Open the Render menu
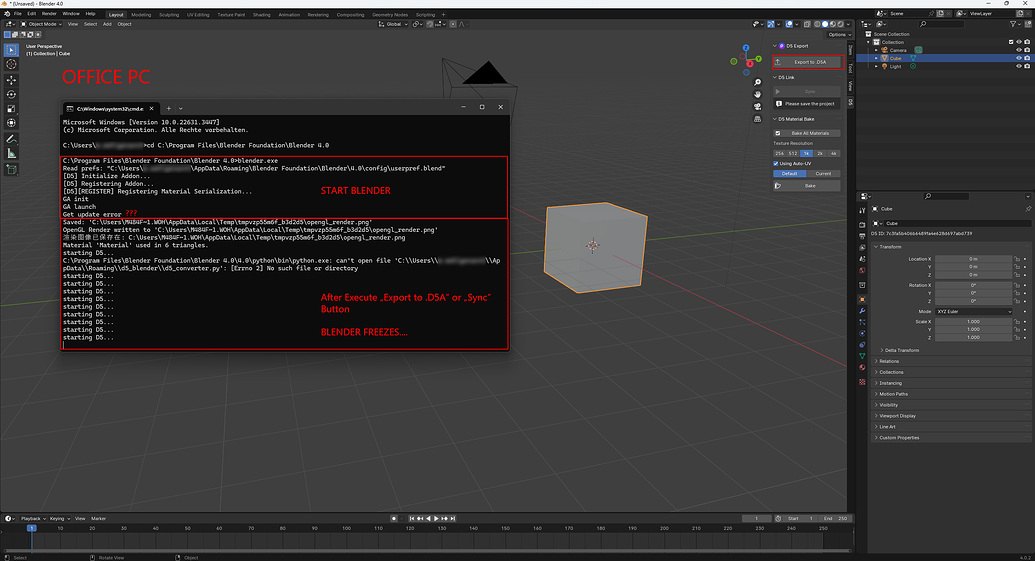This screenshot has height=561, width=1035. pyautogui.click(x=49, y=14)
